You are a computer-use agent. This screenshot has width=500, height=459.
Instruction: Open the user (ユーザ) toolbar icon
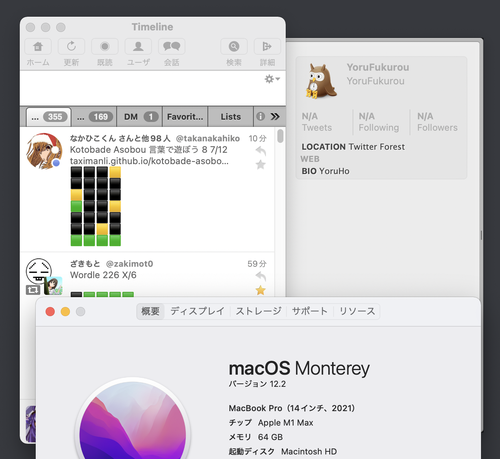tap(138, 46)
